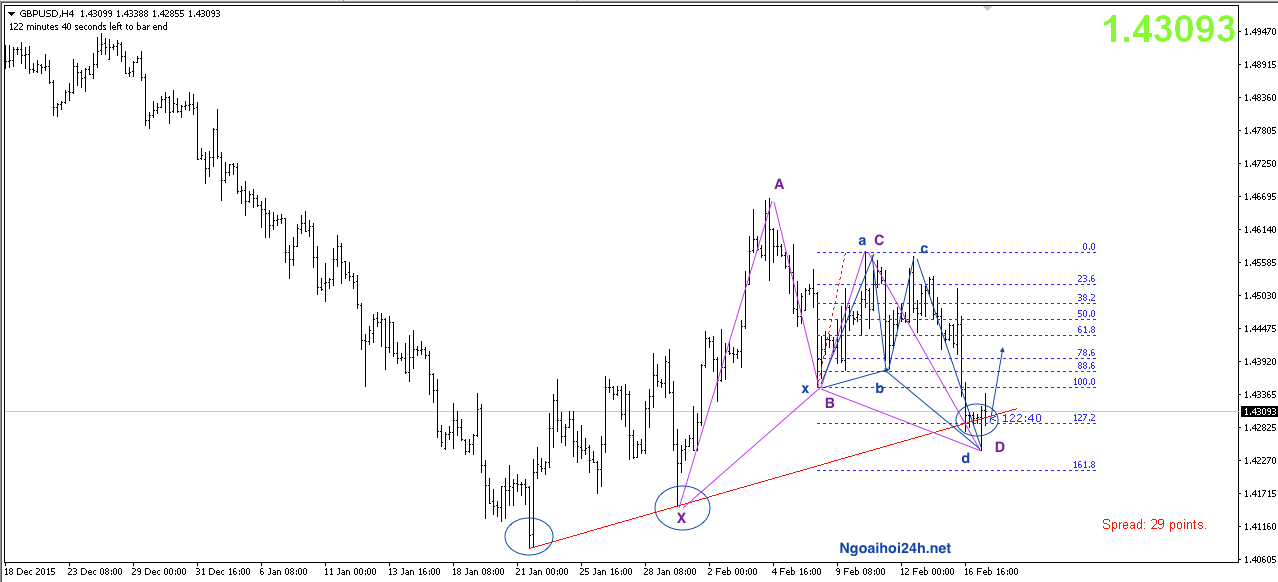Click the 21 Jan 00:00 time axis label
The image size is (1278, 582).
pyautogui.click(x=544, y=572)
